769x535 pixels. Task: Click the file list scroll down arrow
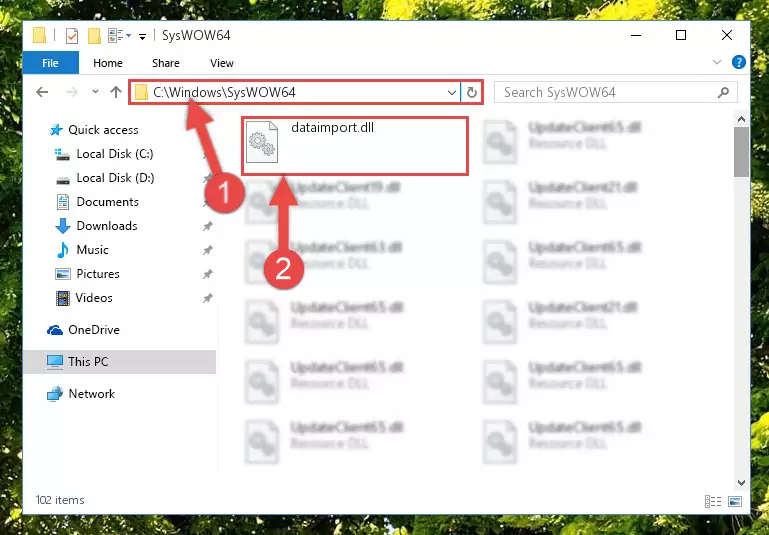tap(742, 483)
